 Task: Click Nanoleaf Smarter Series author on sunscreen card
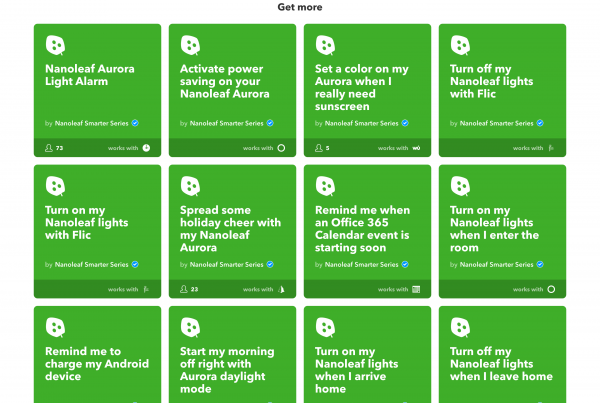click(x=362, y=123)
